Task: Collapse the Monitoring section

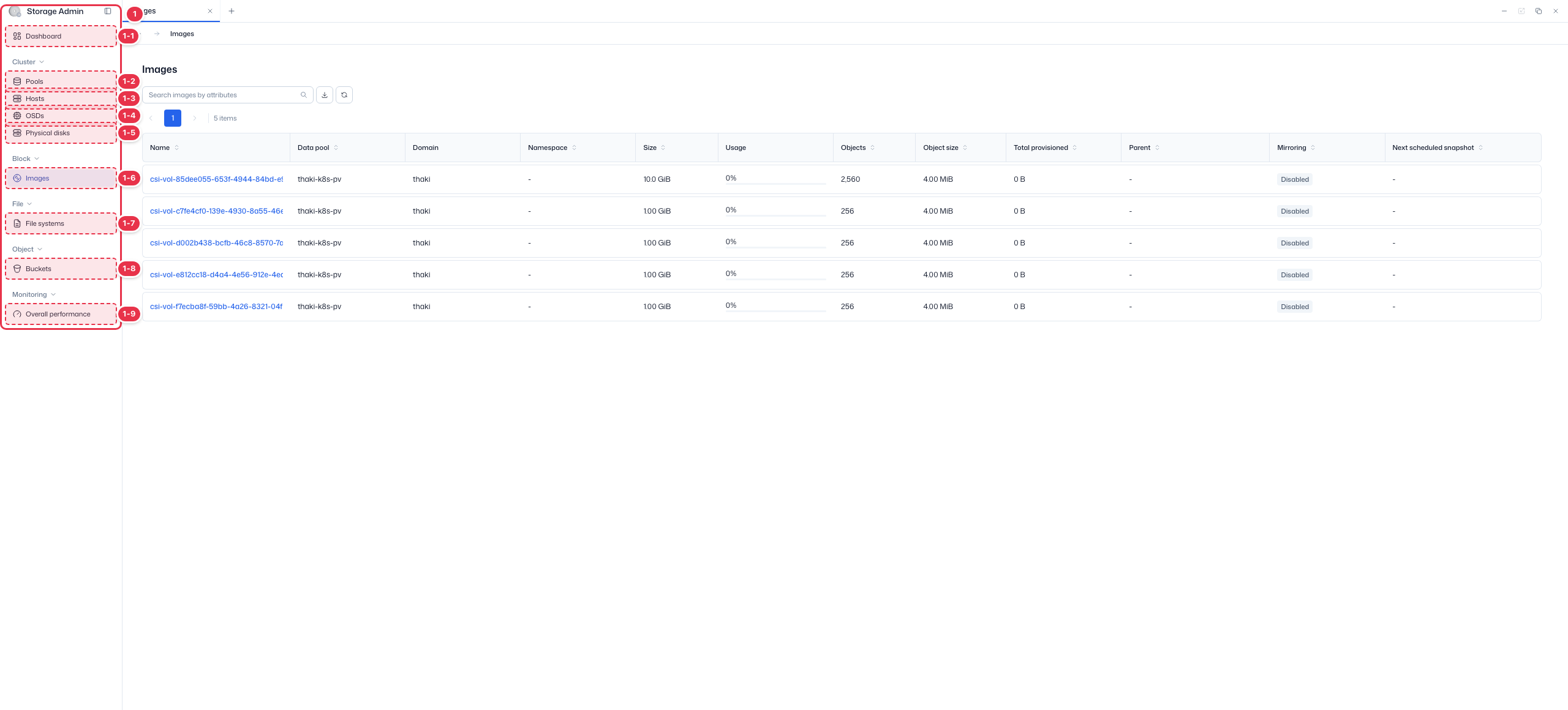Action: (x=34, y=294)
